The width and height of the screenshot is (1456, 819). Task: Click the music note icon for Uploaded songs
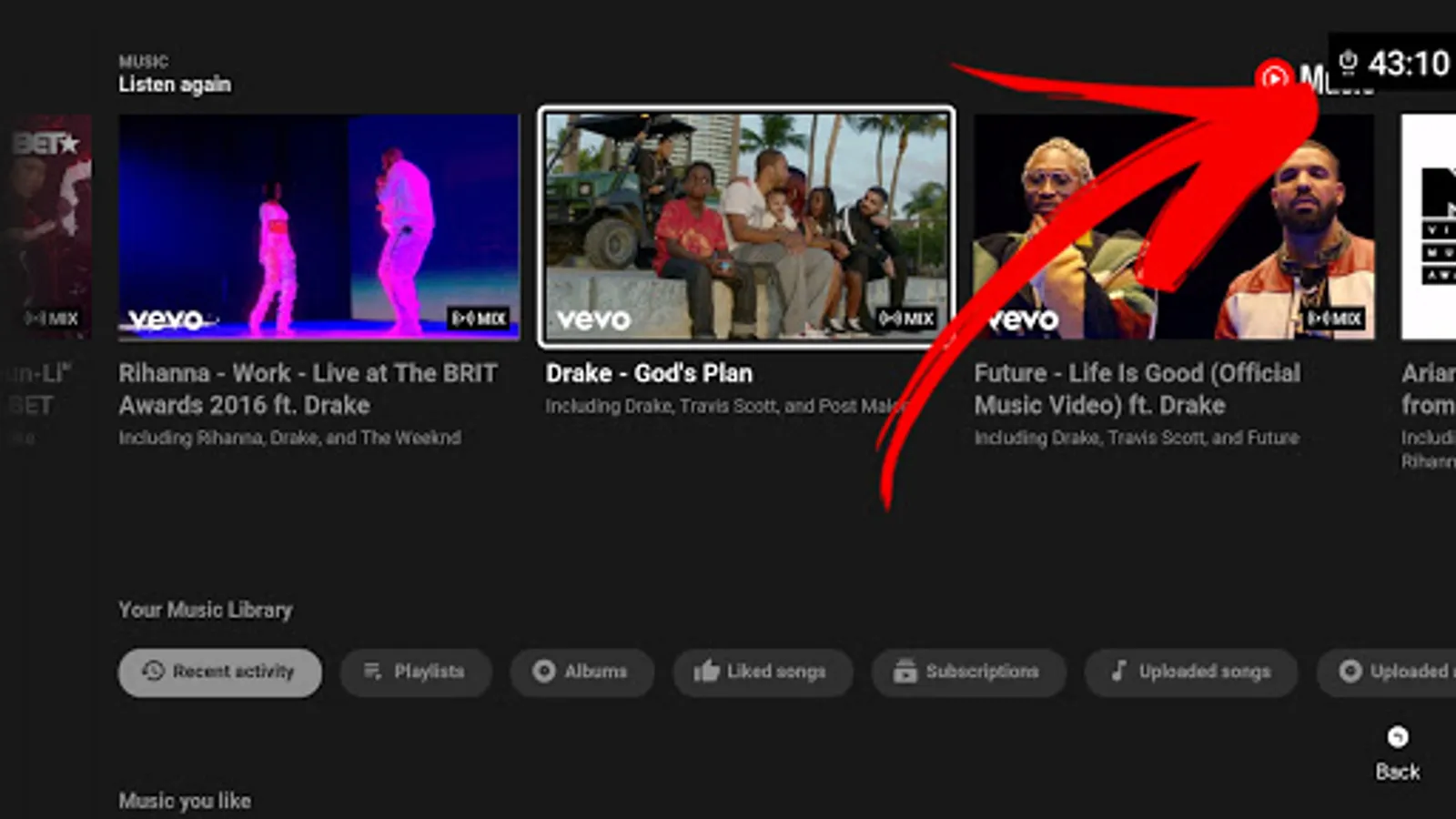pyautogui.click(x=1119, y=672)
